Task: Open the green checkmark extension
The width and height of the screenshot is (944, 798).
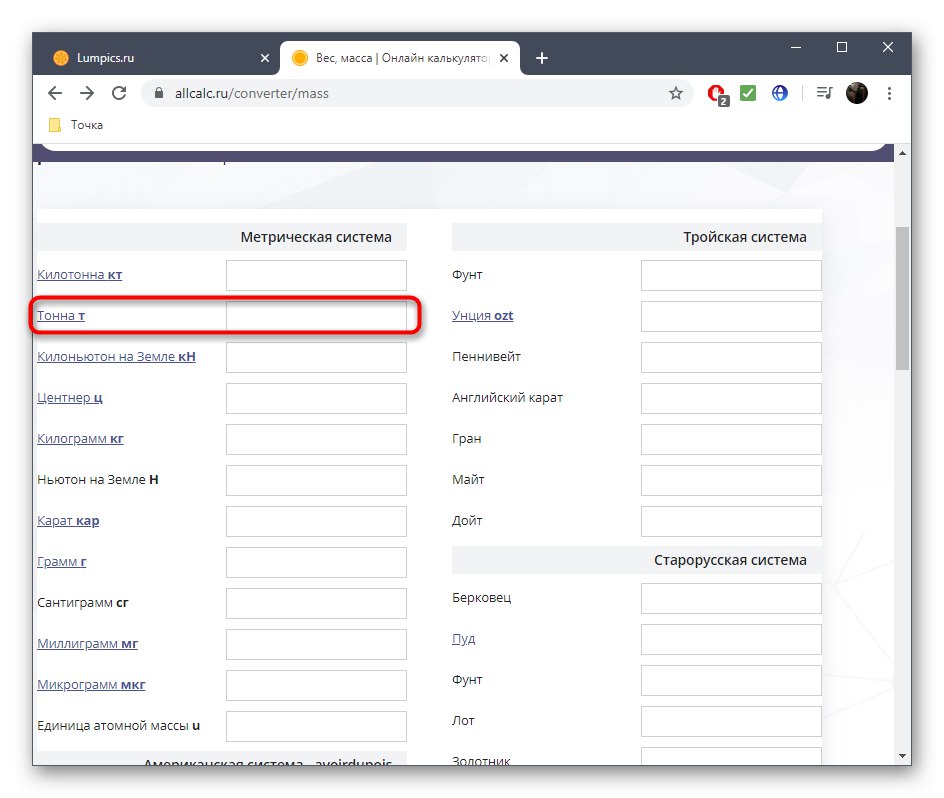Action: click(x=748, y=93)
